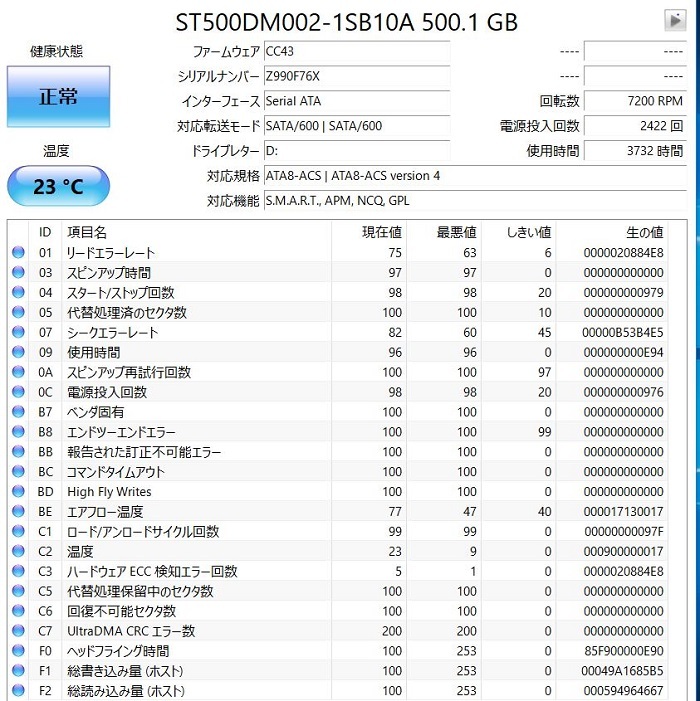
Task: Click raw value 000017130017
Action: [623, 512]
